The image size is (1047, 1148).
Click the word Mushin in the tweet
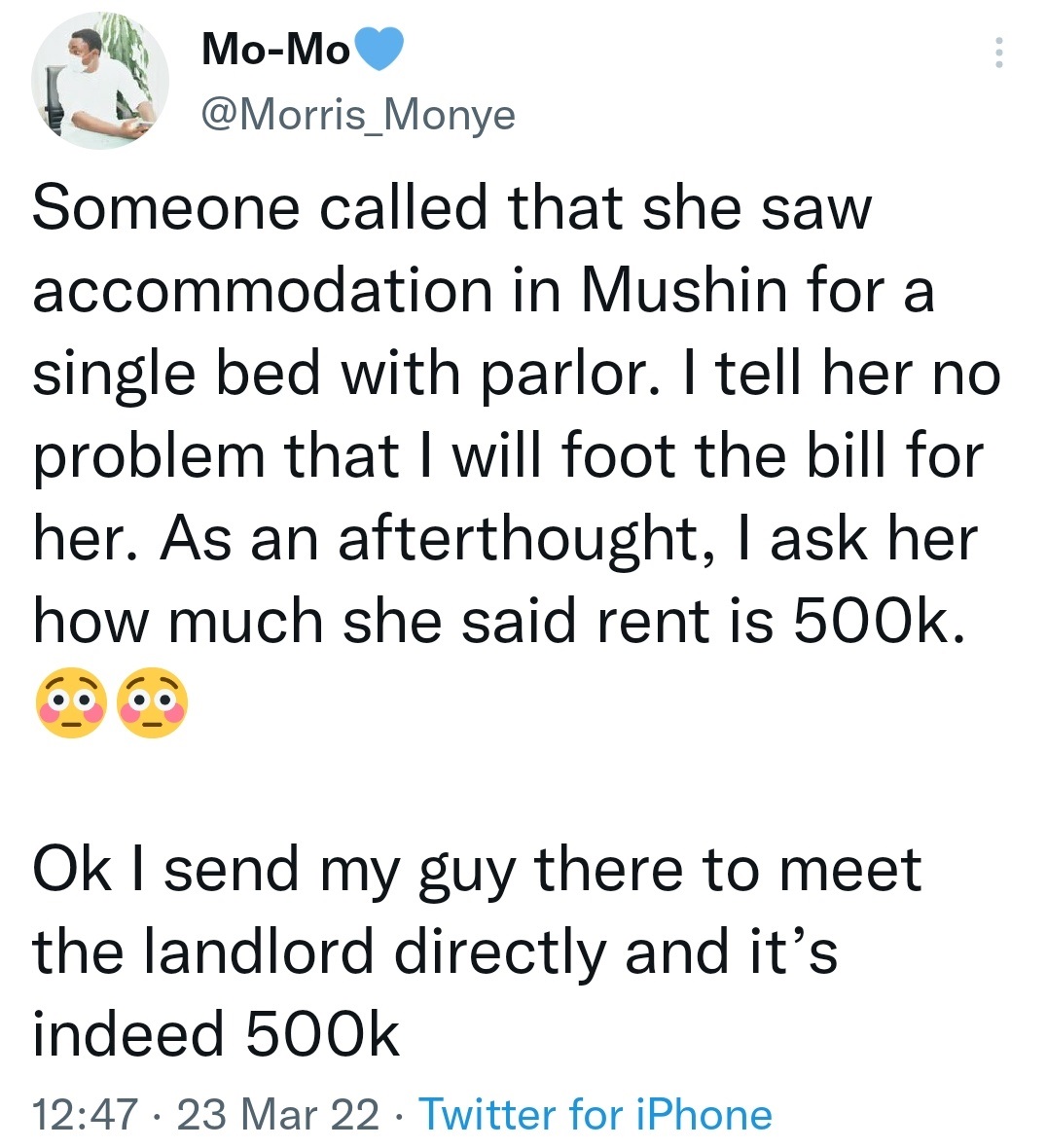tap(682, 291)
